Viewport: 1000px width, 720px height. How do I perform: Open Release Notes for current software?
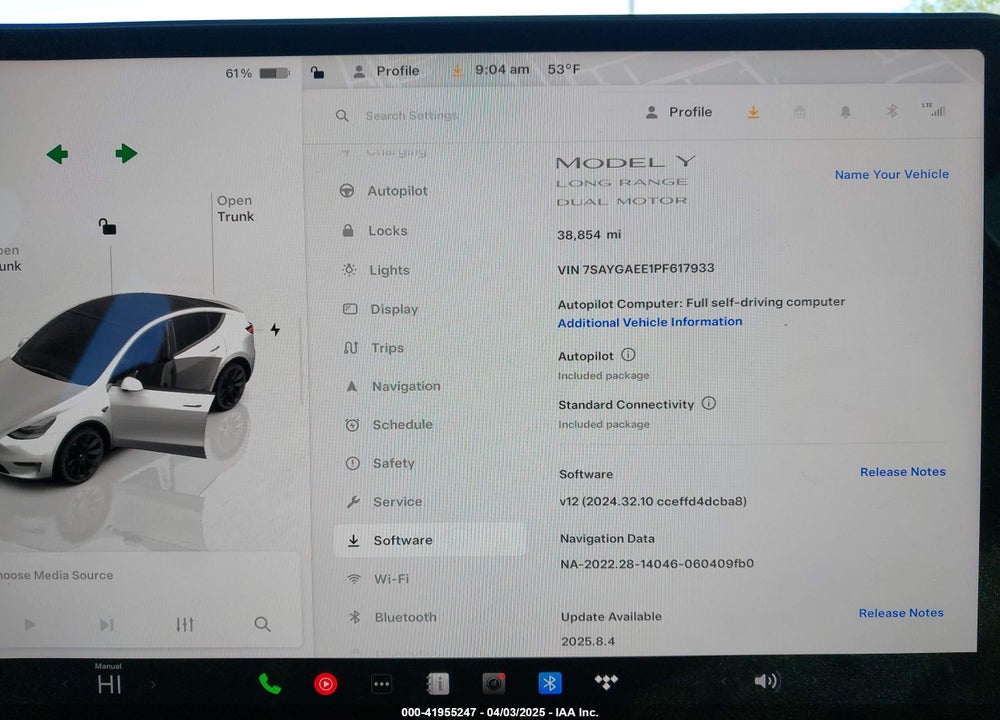pos(902,472)
